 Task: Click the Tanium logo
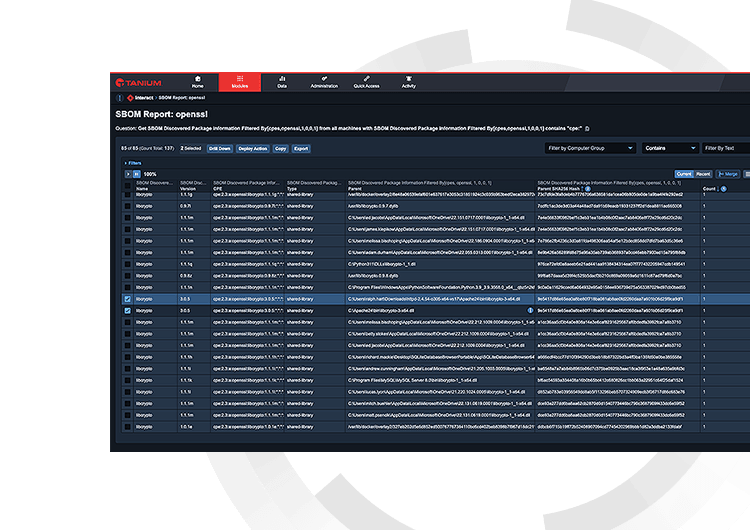pos(139,83)
